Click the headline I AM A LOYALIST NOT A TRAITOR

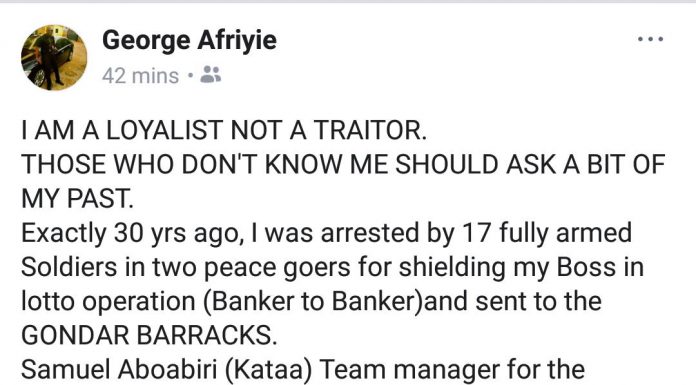tap(224, 130)
